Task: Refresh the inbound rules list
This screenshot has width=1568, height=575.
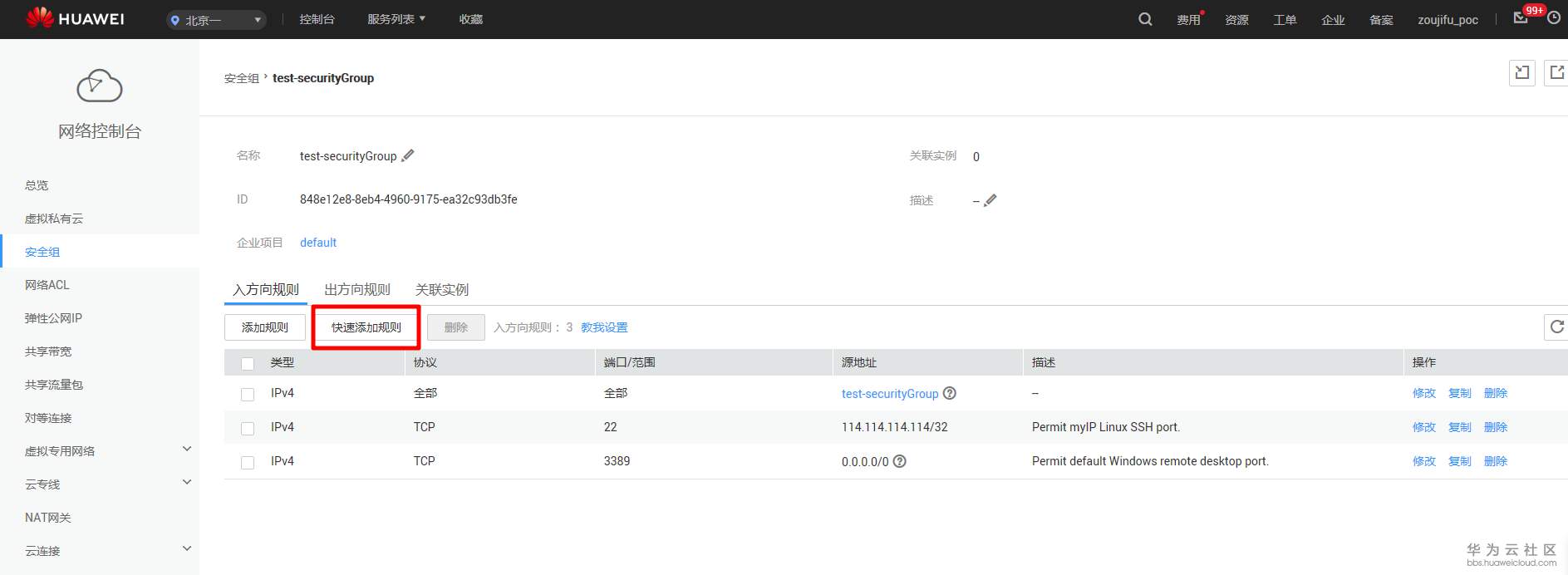Action: coord(1556,327)
